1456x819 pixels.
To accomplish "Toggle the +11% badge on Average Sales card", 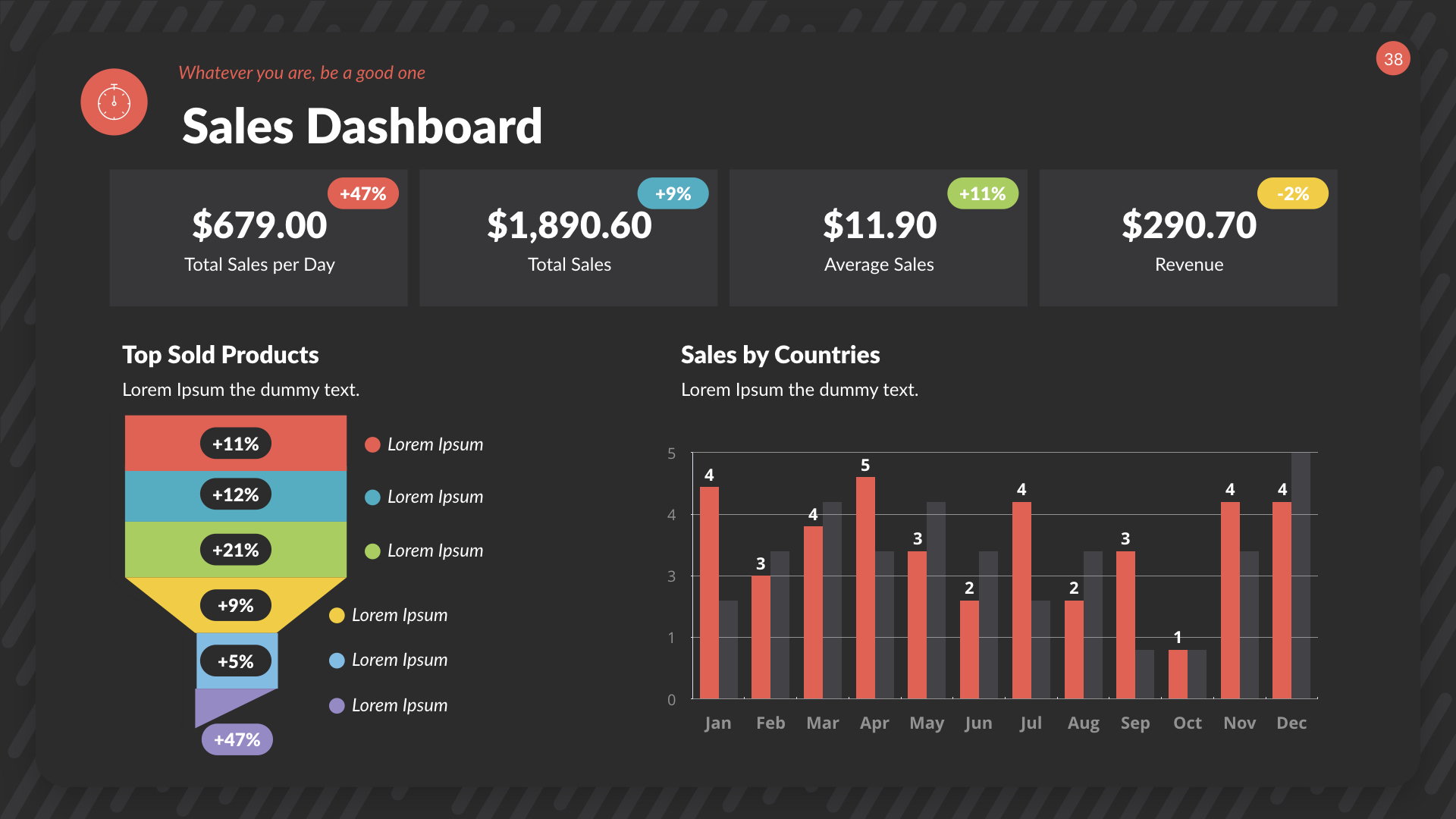I will pos(983,194).
